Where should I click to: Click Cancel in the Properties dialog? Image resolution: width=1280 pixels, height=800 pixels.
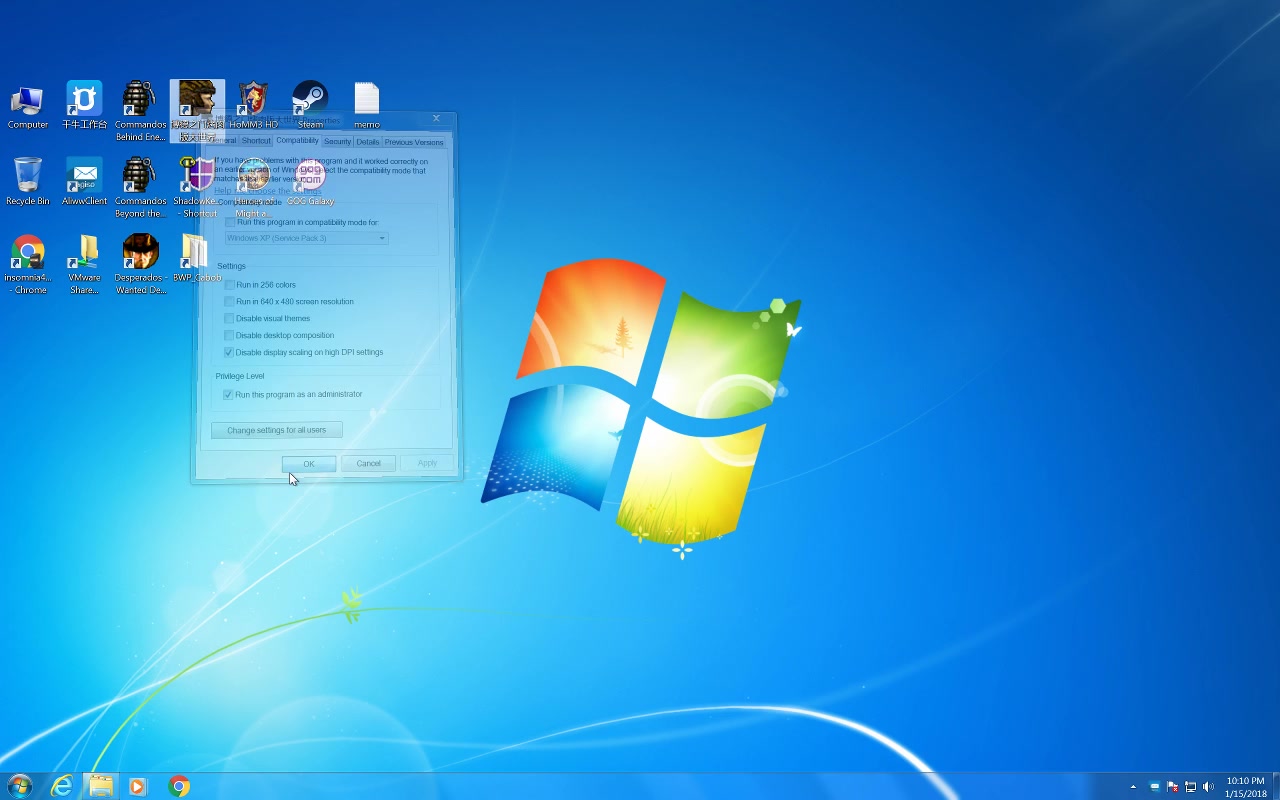(x=368, y=464)
